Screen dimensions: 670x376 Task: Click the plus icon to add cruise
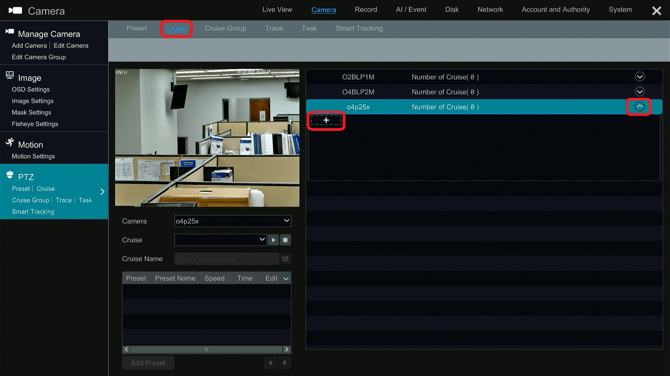(x=326, y=120)
